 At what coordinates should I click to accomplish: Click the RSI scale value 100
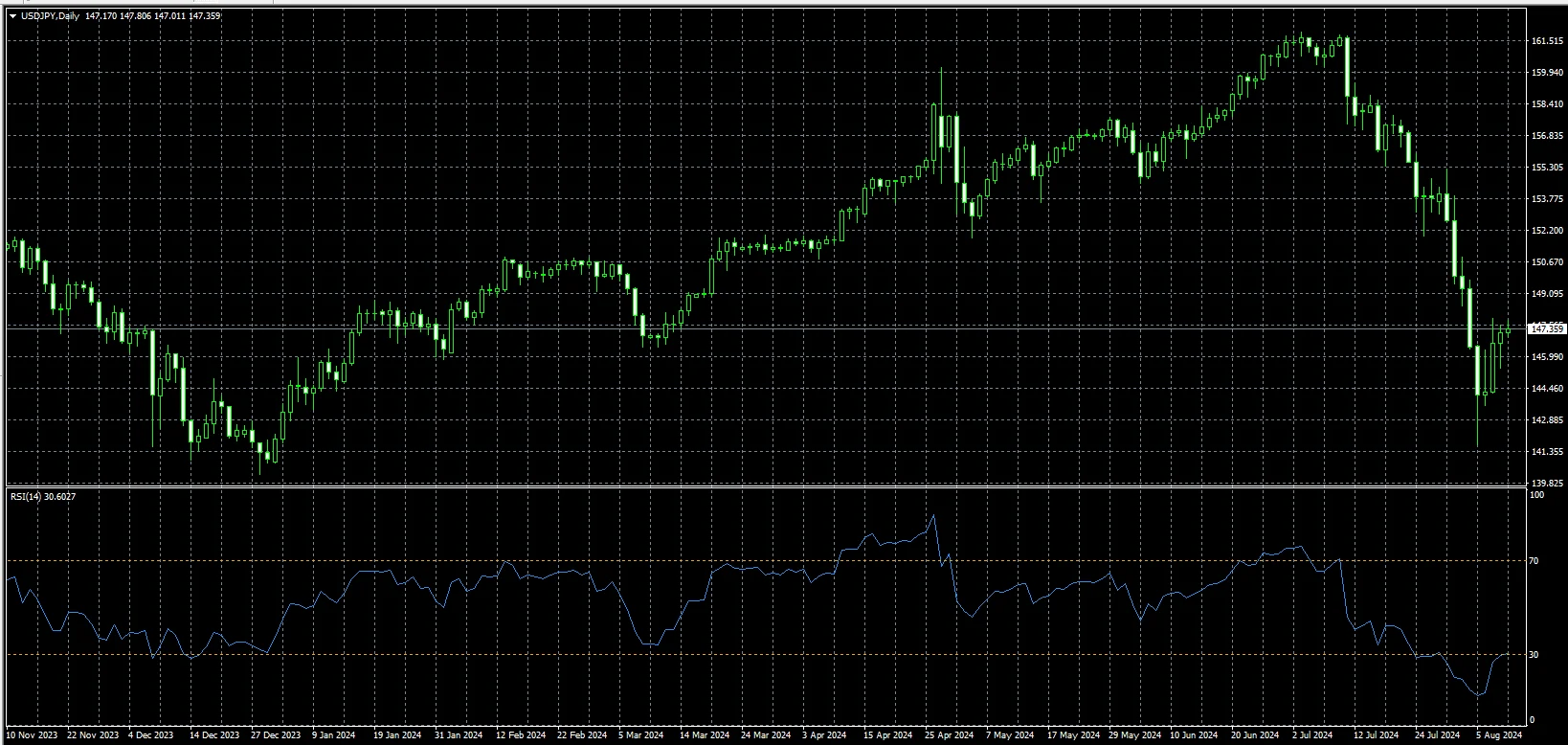coord(1537,495)
